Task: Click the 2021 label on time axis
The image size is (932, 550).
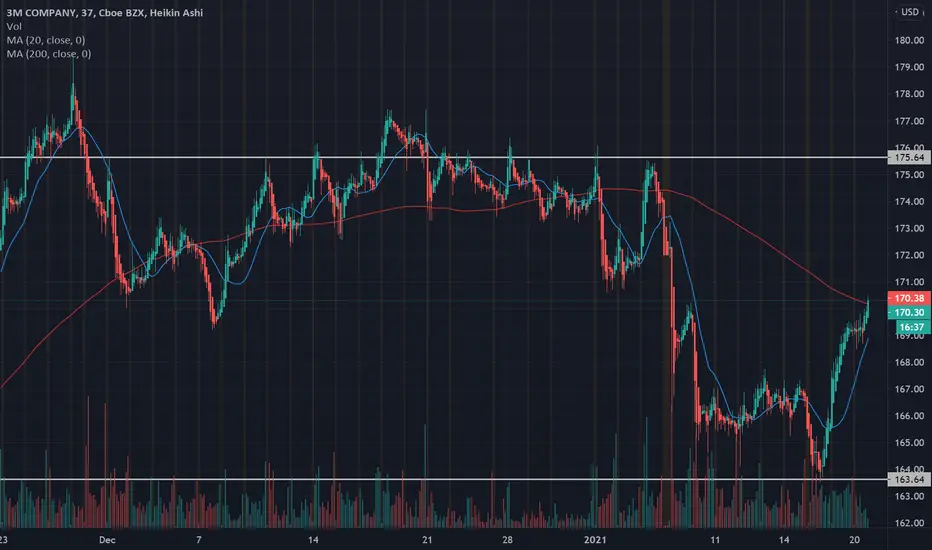Action: coord(595,540)
